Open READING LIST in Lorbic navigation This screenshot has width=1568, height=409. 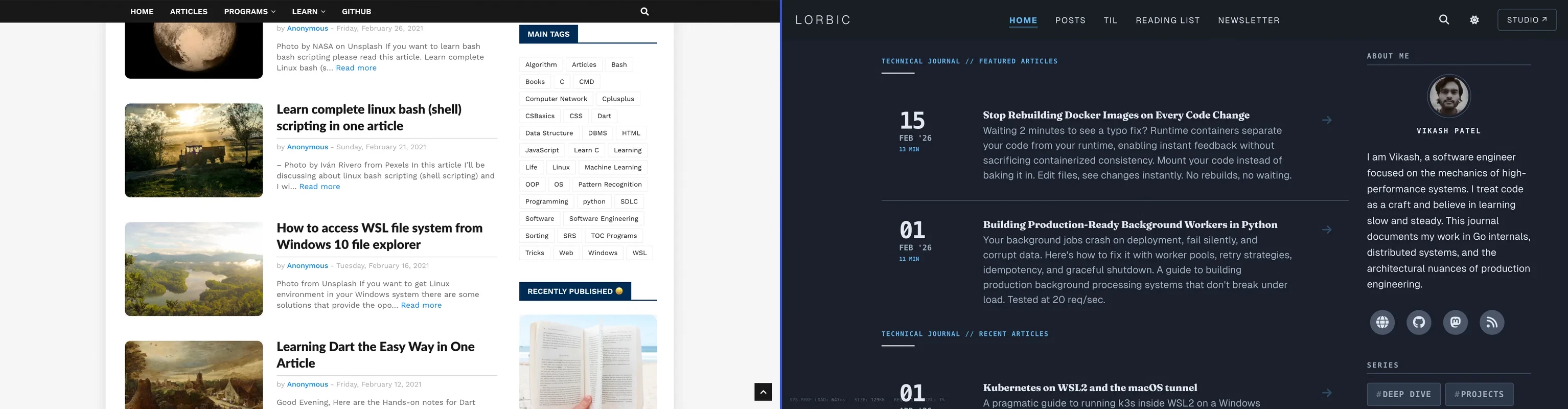pyautogui.click(x=1167, y=20)
